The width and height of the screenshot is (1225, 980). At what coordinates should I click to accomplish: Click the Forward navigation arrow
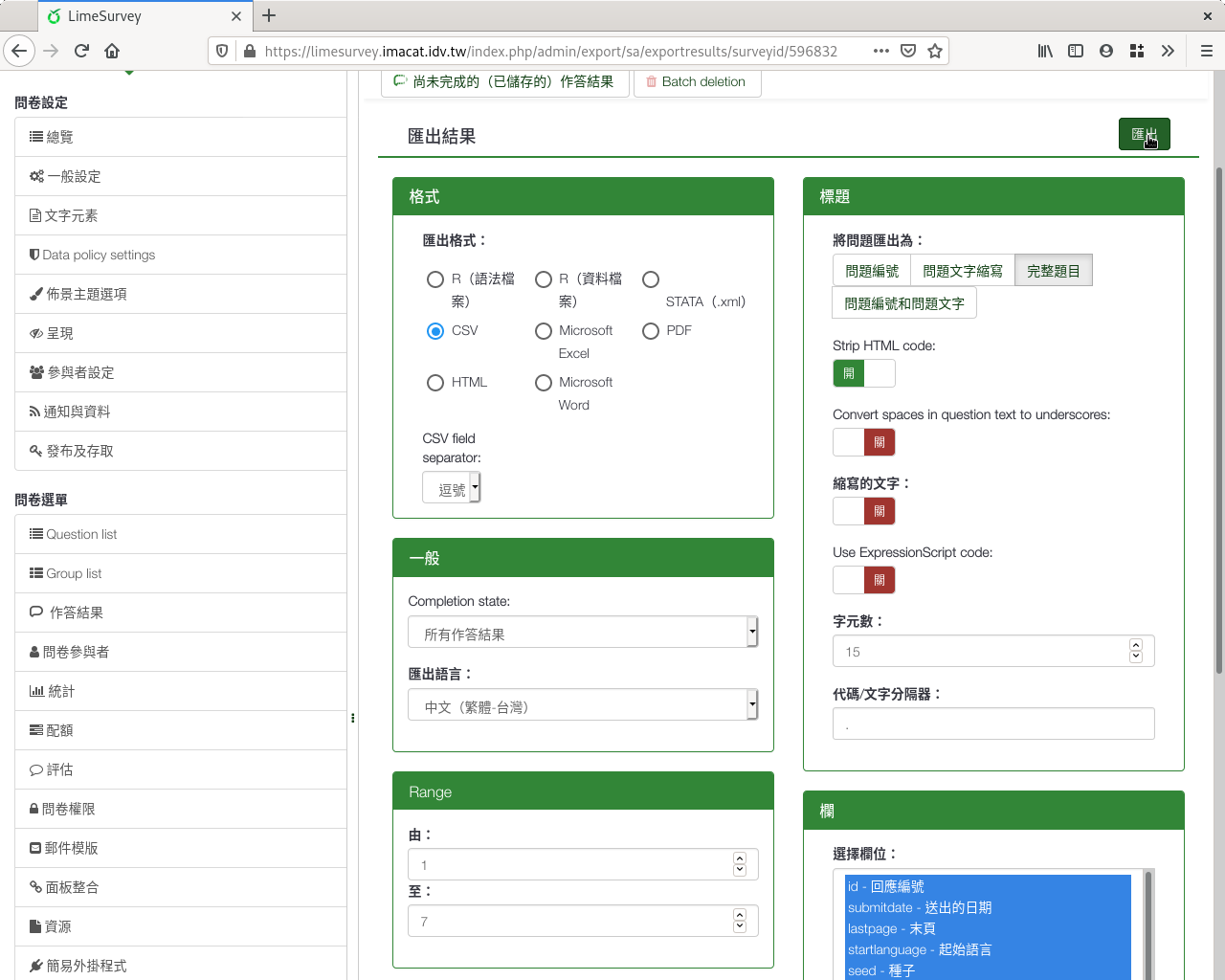pyautogui.click(x=51, y=51)
